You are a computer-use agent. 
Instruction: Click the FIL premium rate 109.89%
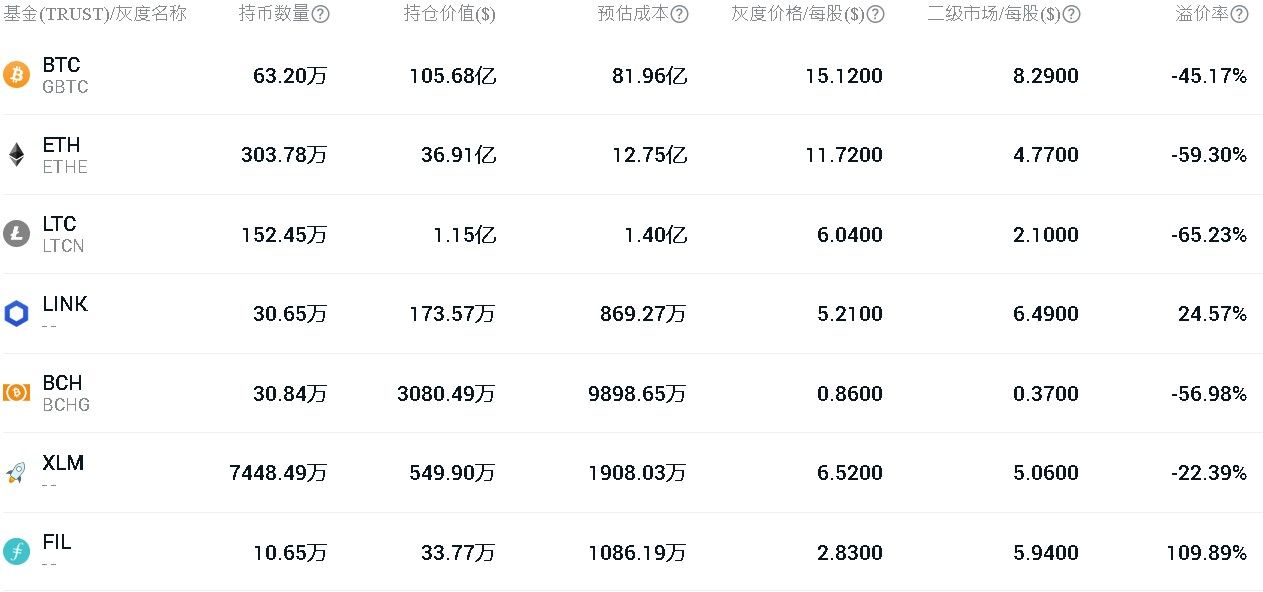coord(1206,552)
